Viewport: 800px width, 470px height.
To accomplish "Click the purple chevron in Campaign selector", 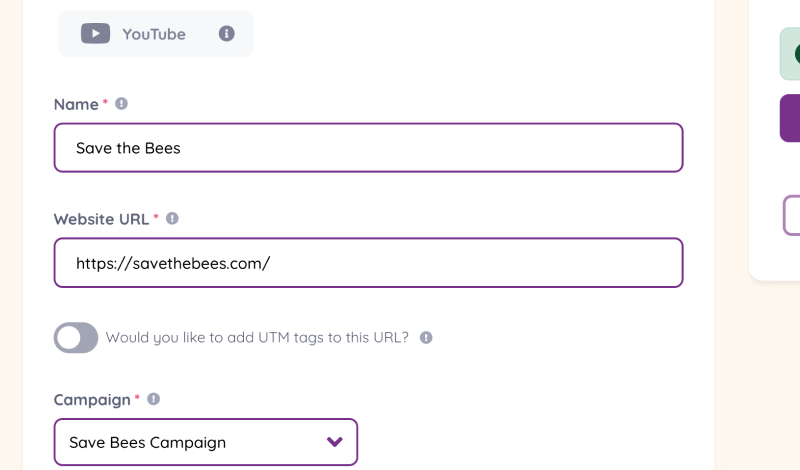I will pyautogui.click(x=335, y=441).
